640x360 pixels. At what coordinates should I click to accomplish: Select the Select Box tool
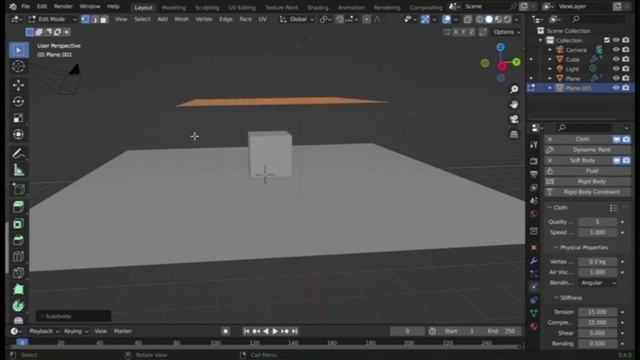click(x=18, y=50)
